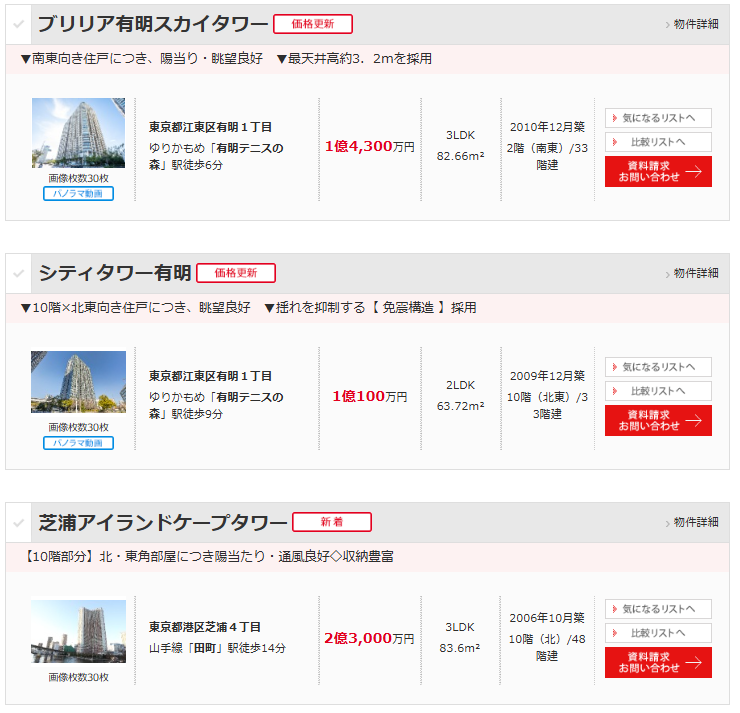740x713 pixels.
Task: Play パノラマ動画 for シティタワー有明
Action: 78,443
